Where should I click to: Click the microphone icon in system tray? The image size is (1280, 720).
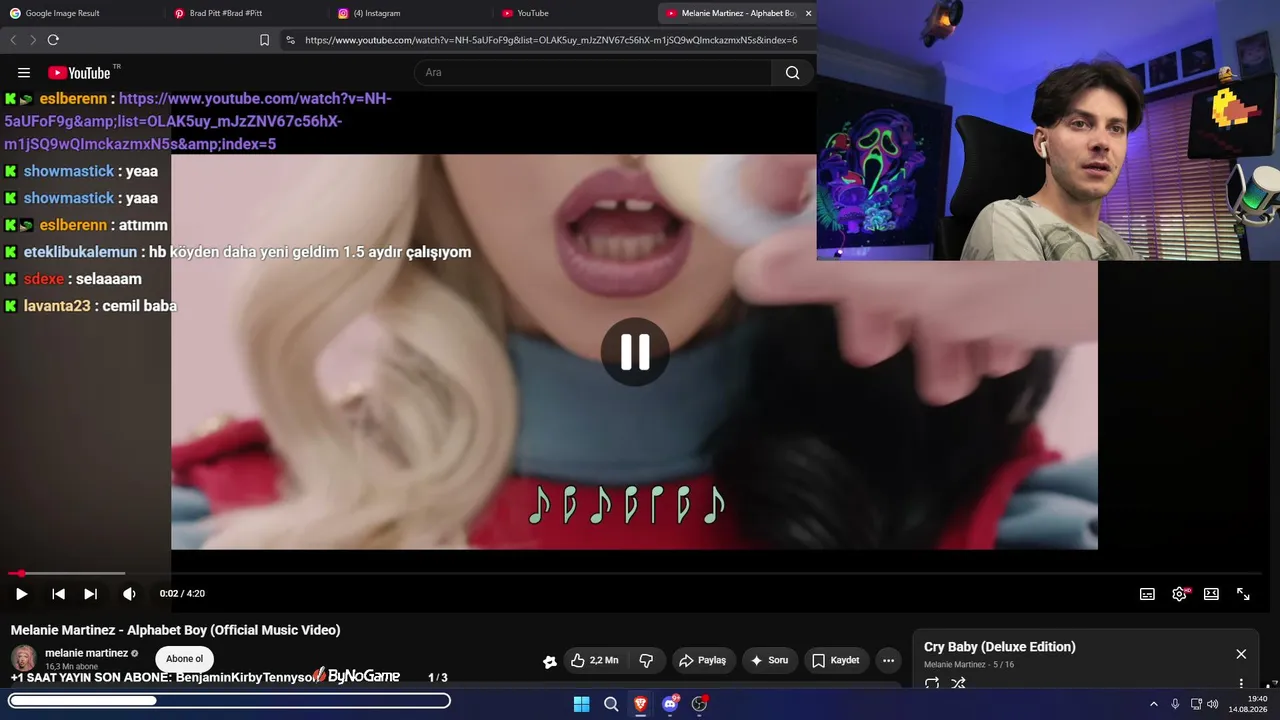pos(1175,704)
